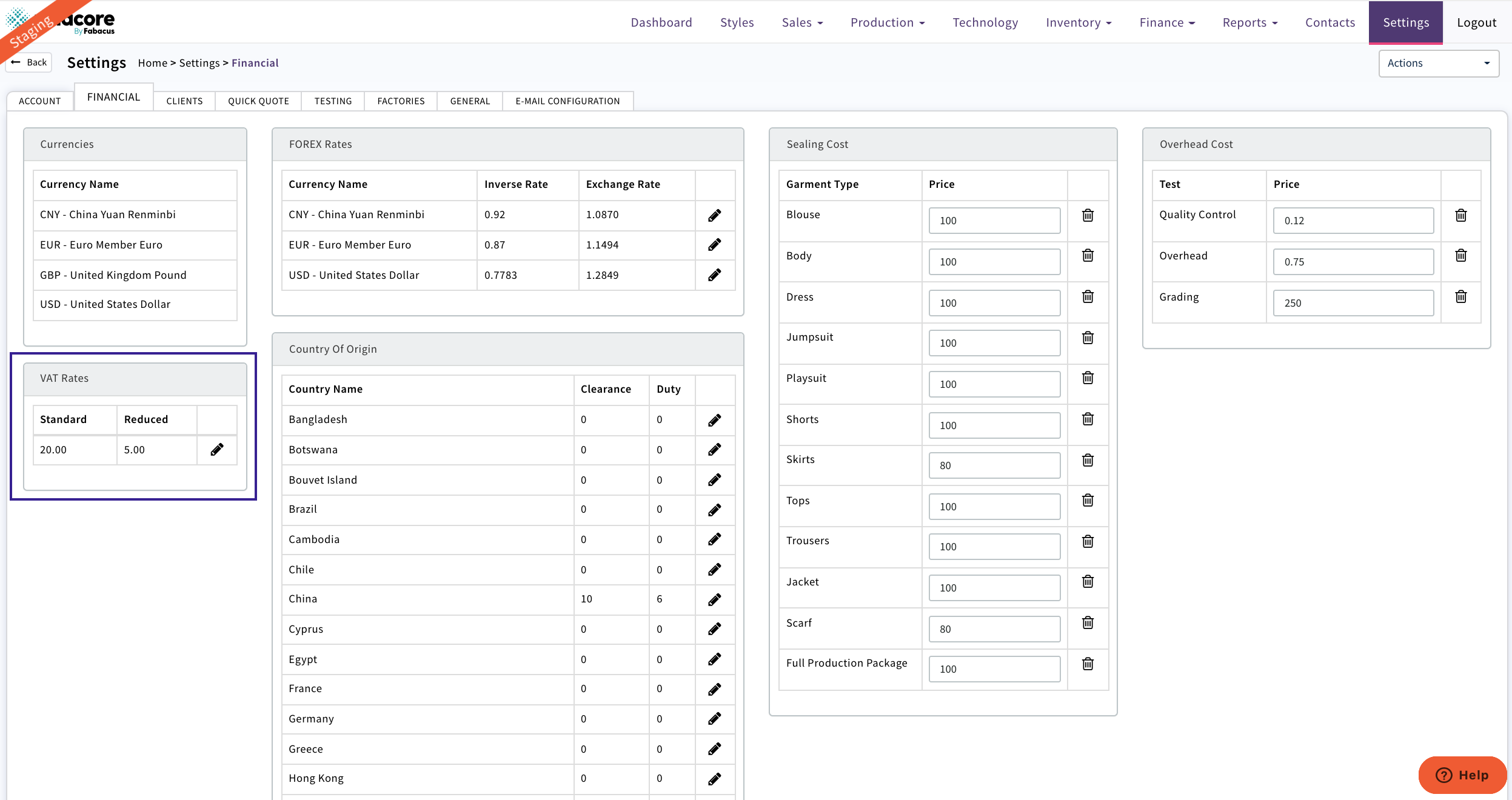
Task: Edit the CNY forex rate row
Action: (714, 215)
